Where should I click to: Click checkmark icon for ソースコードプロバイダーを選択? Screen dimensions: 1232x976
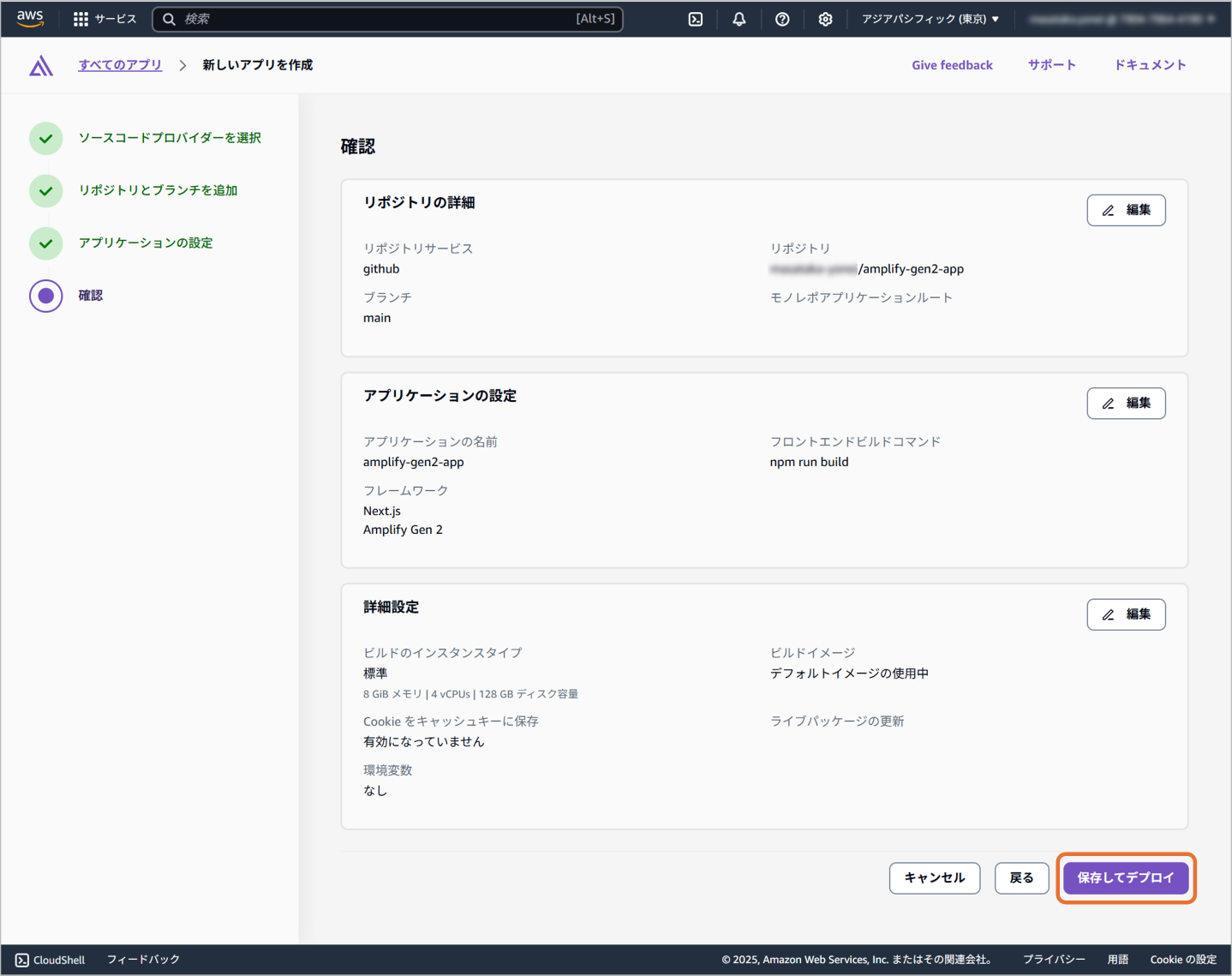tap(46, 138)
